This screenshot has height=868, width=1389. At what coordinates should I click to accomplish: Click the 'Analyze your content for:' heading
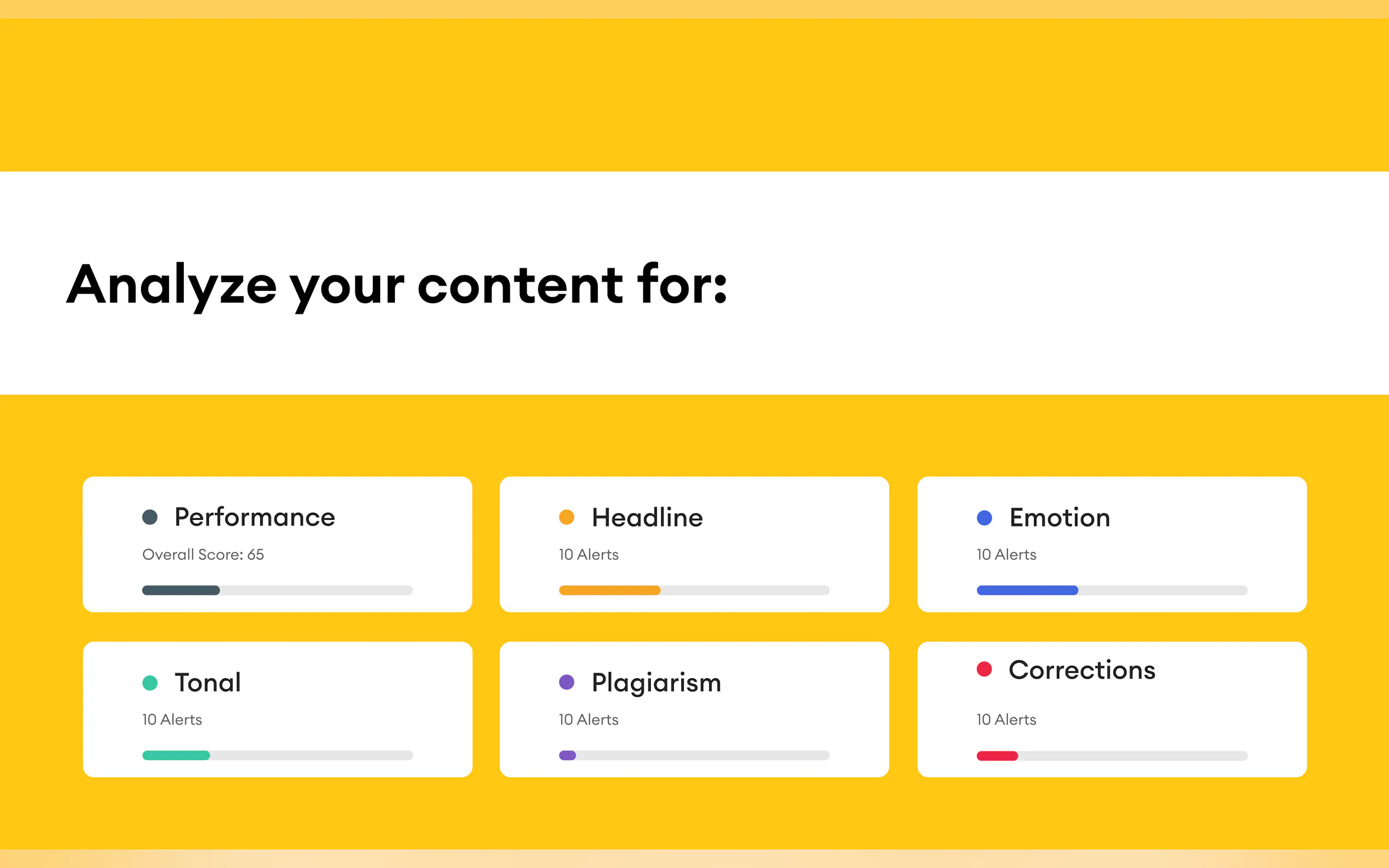click(397, 285)
